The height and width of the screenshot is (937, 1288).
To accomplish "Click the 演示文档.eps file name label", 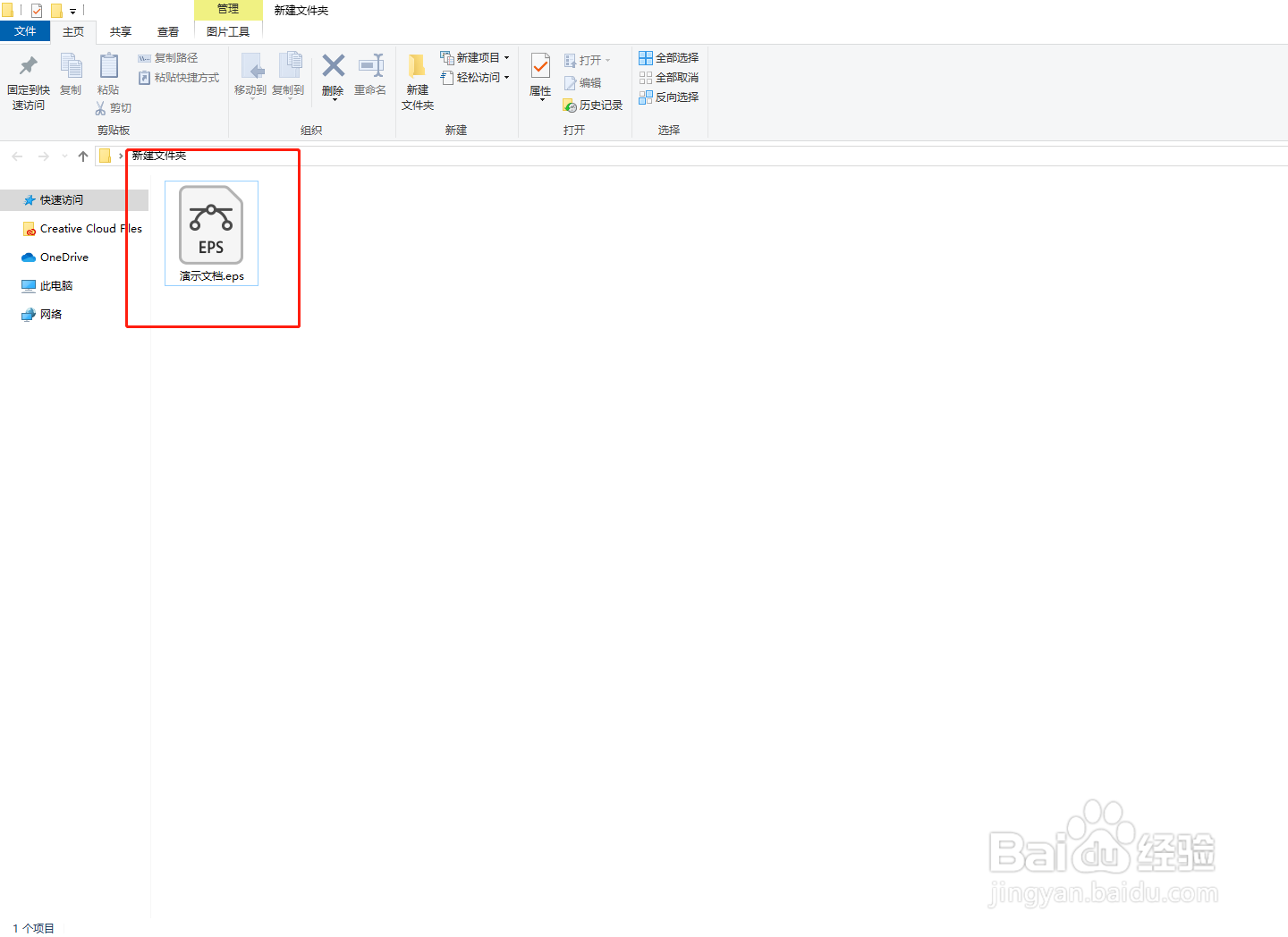I will (x=212, y=276).
